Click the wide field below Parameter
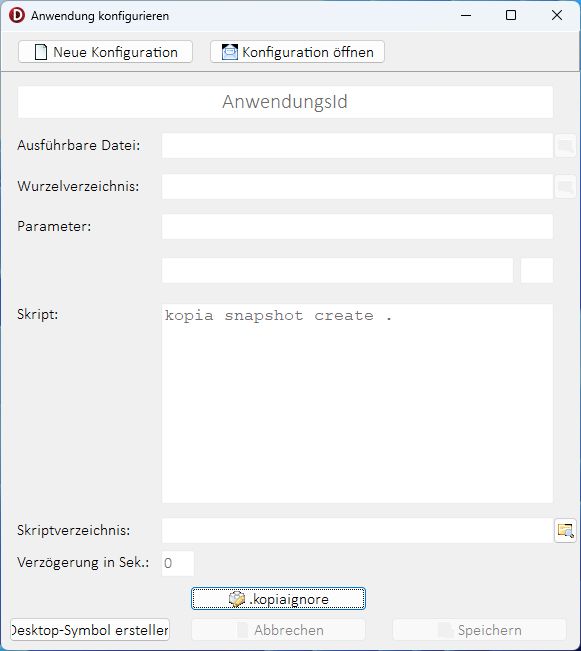 337,270
